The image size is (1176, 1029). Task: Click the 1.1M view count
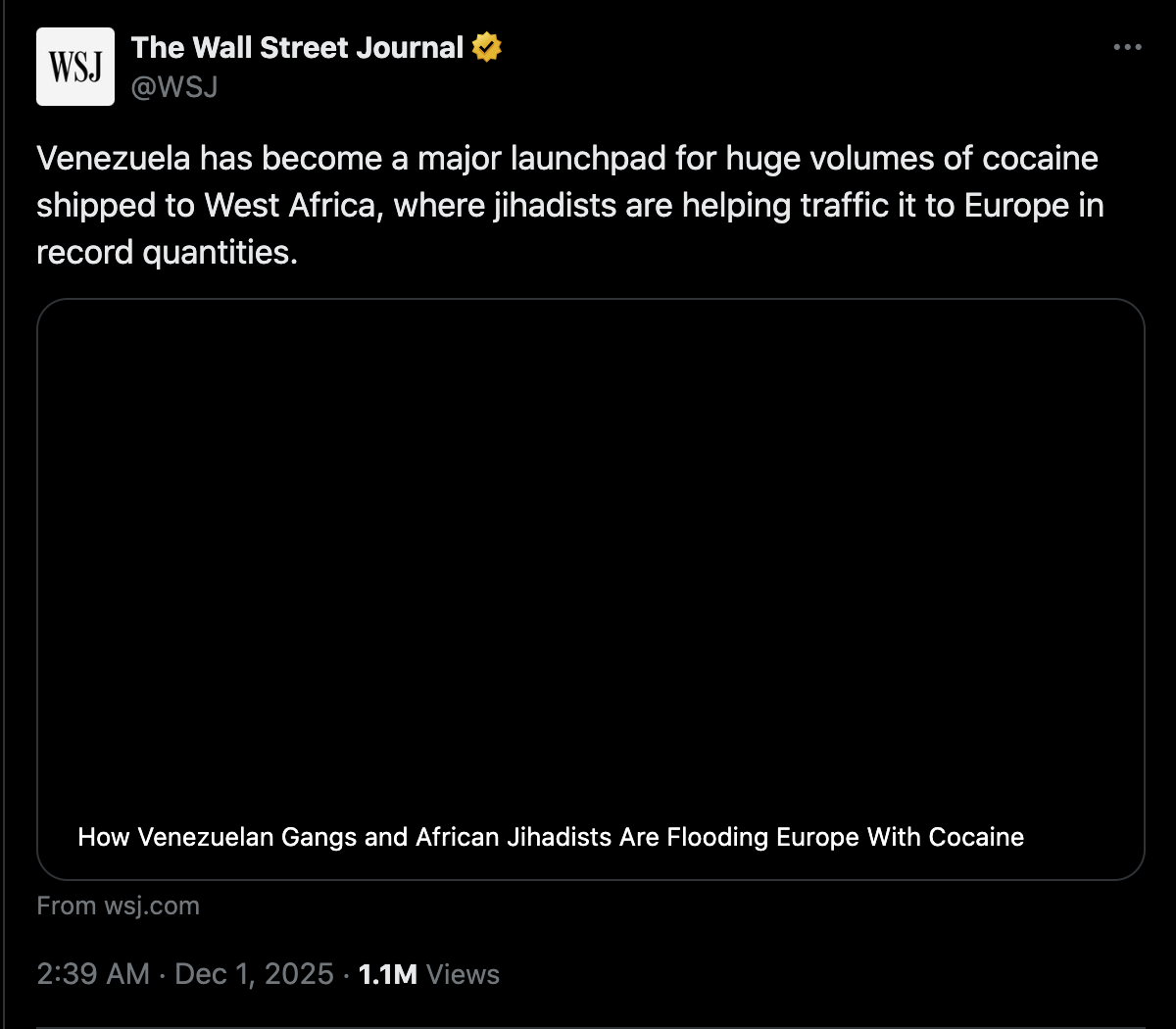(388, 974)
